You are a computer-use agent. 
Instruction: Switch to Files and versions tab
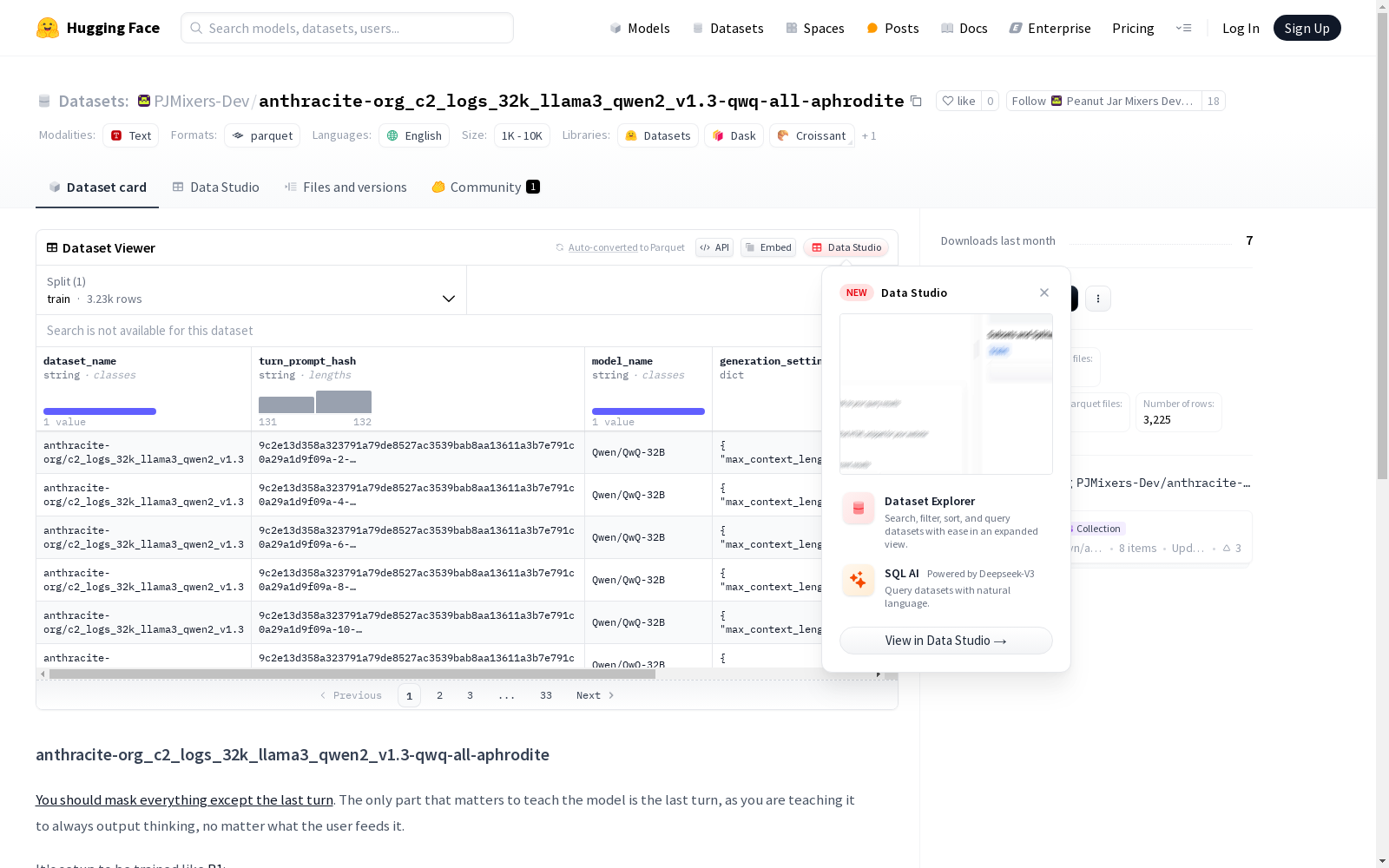[x=346, y=187]
